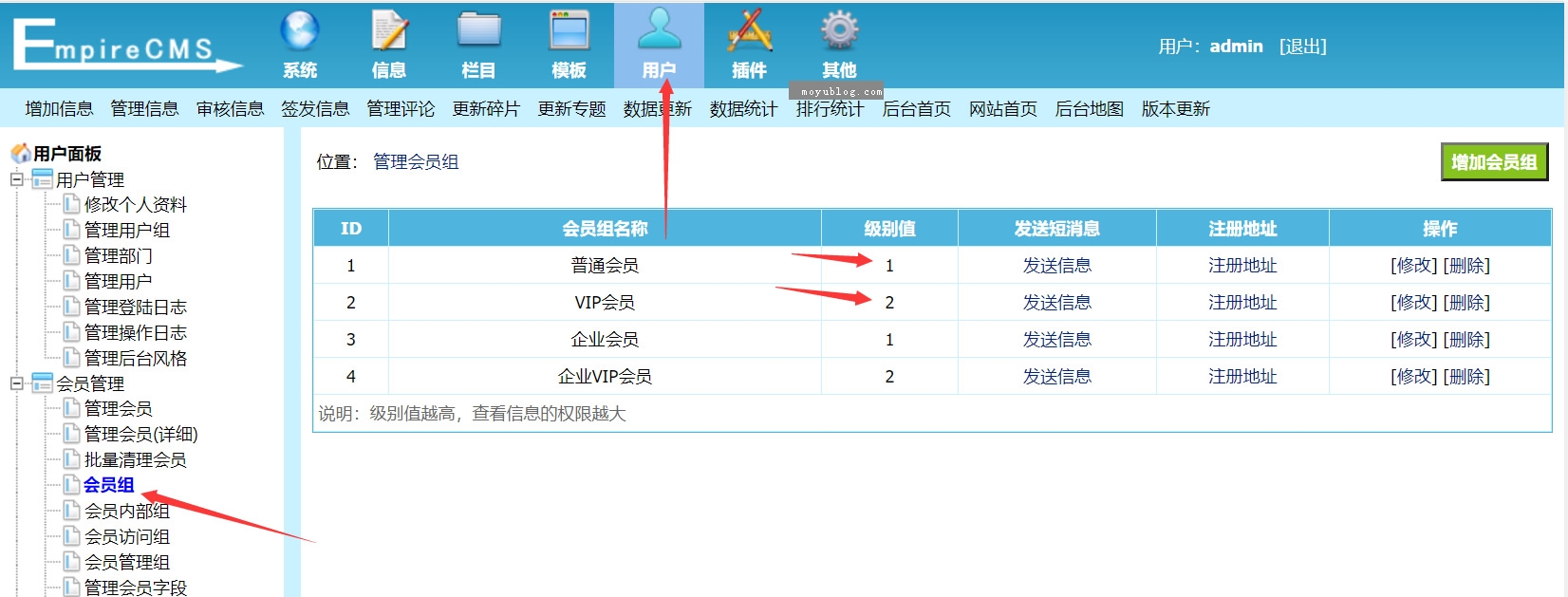This screenshot has height=597, width=1568.
Task: Open the 其他 gear icon
Action: click(839, 30)
